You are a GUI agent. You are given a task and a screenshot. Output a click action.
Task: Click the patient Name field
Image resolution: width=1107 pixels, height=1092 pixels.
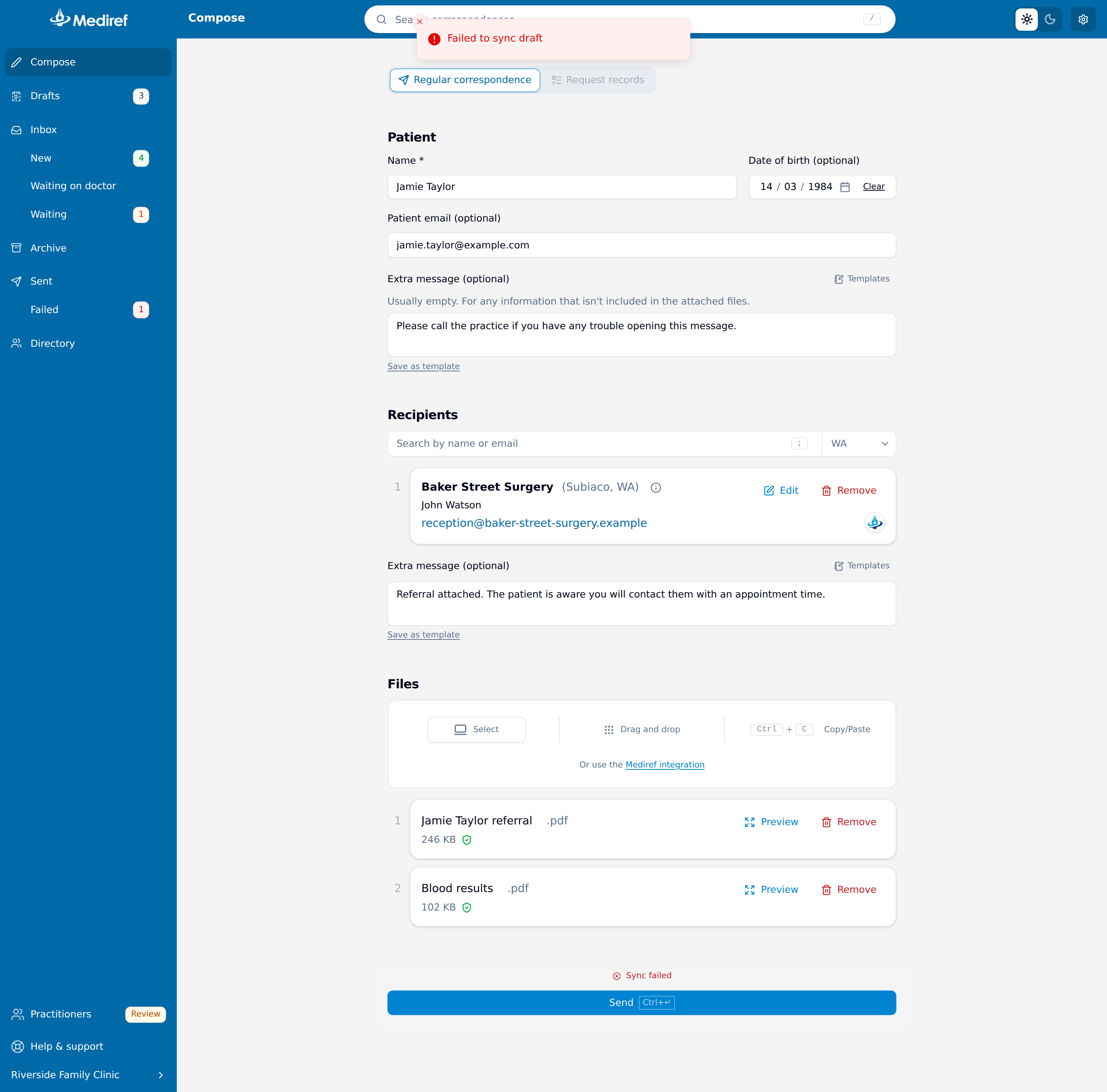[562, 187]
